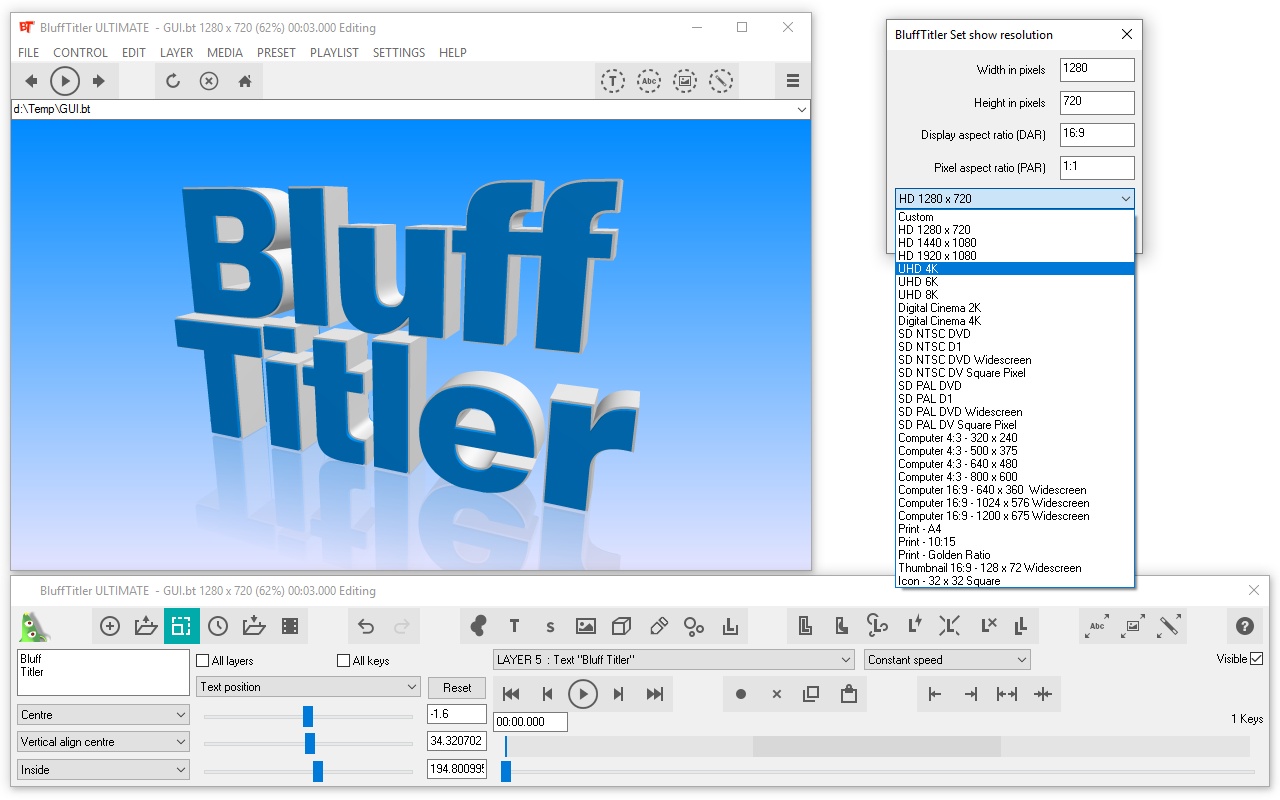Screen dimensions: 1280x800
Task: Click the Width in pixels input field
Action: [x=1096, y=70]
